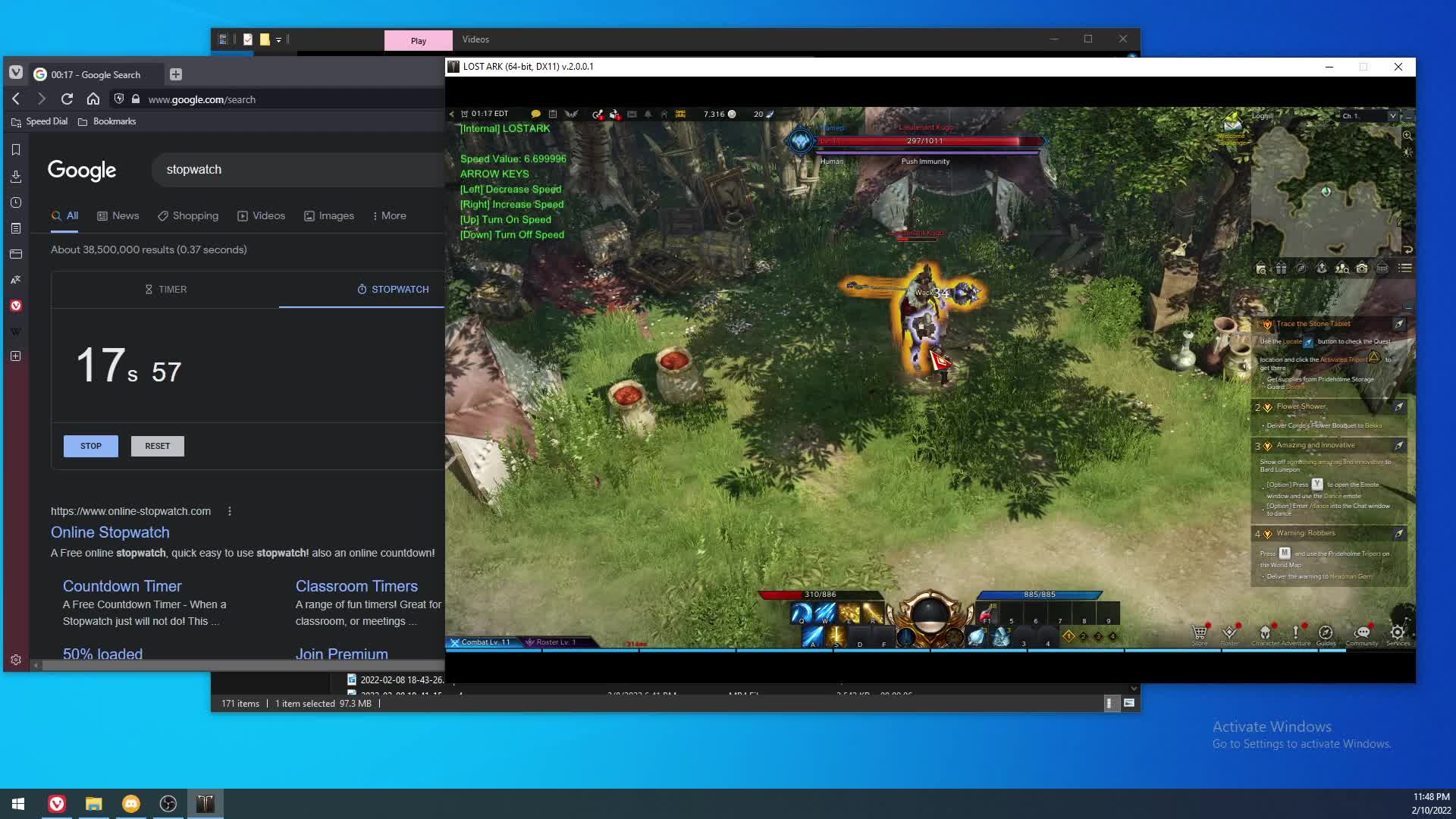Toggle pin on Flower Shower quest
The image size is (1456, 819).
[x=1399, y=407]
